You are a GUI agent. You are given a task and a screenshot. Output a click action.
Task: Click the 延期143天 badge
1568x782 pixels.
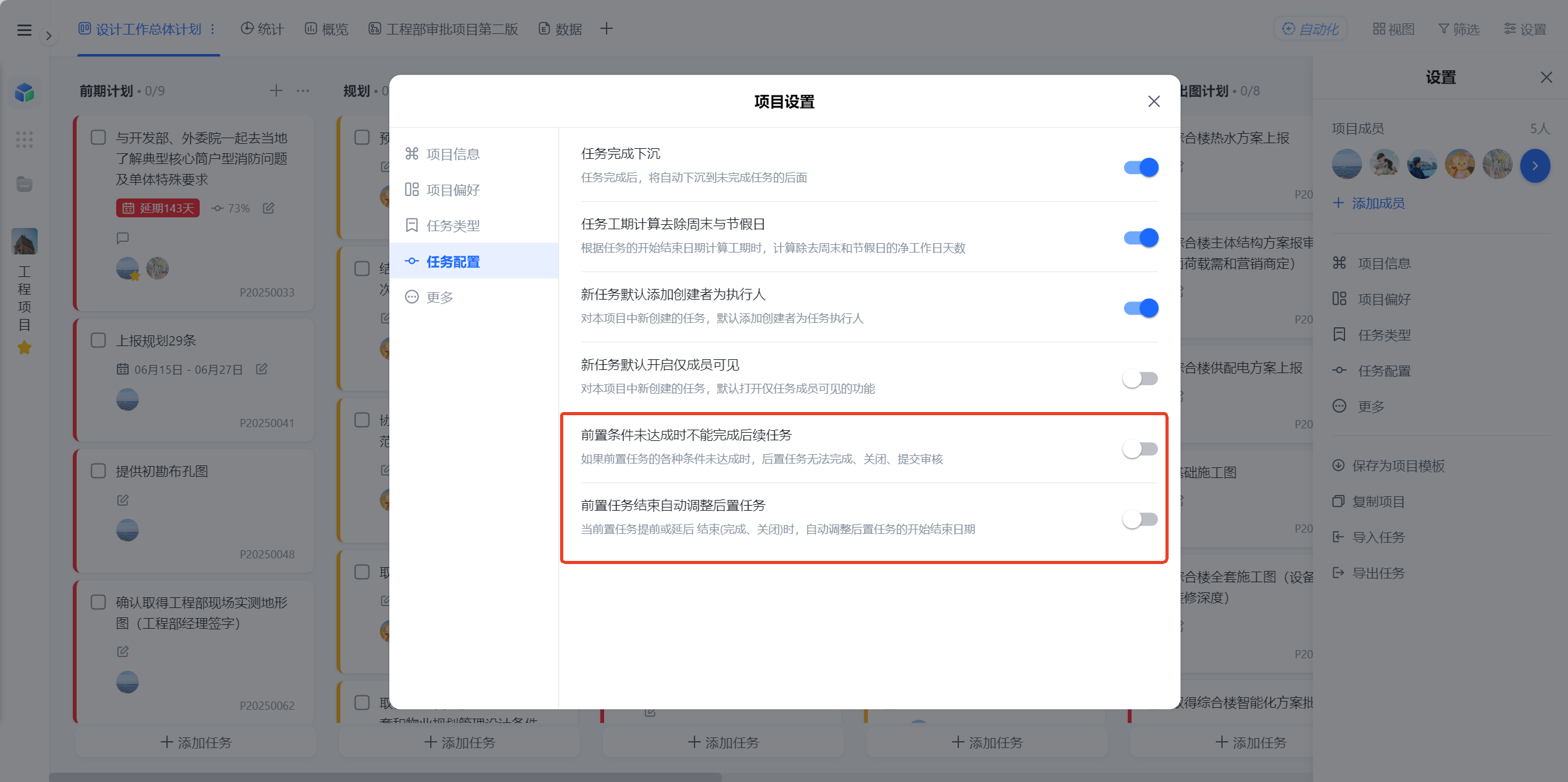(x=158, y=208)
